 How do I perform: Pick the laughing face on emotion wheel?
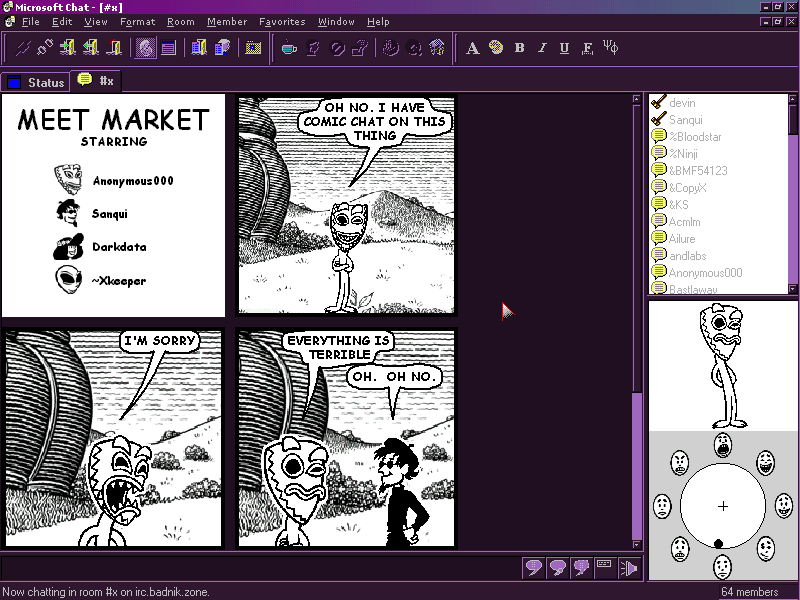(765, 462)
